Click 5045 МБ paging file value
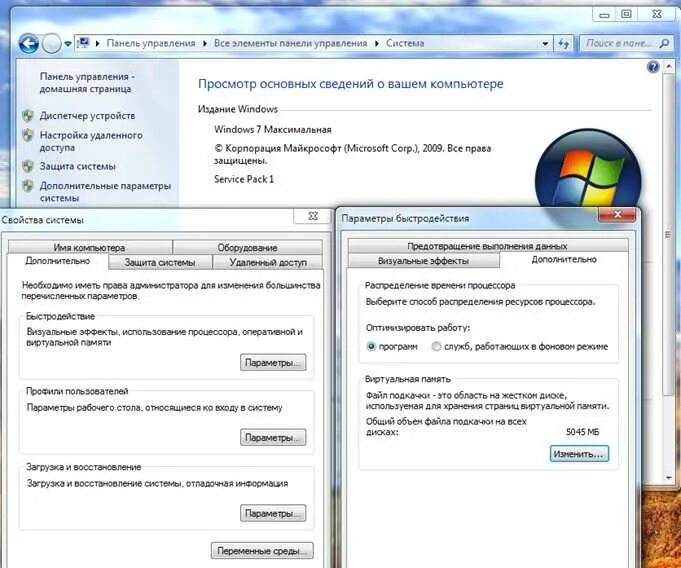 click(582, 432)
